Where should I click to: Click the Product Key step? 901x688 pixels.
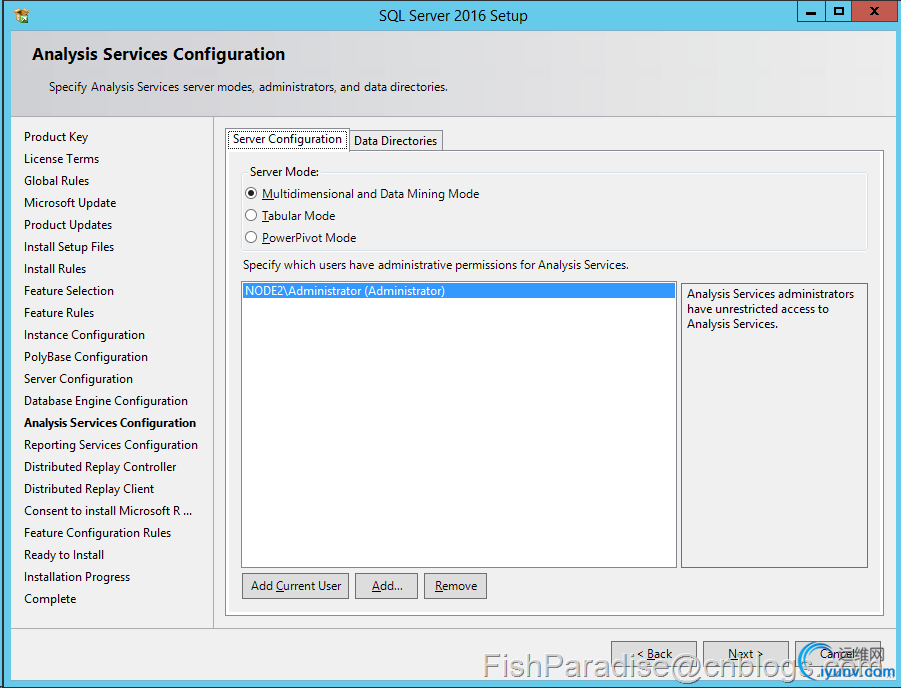(56, 137)
